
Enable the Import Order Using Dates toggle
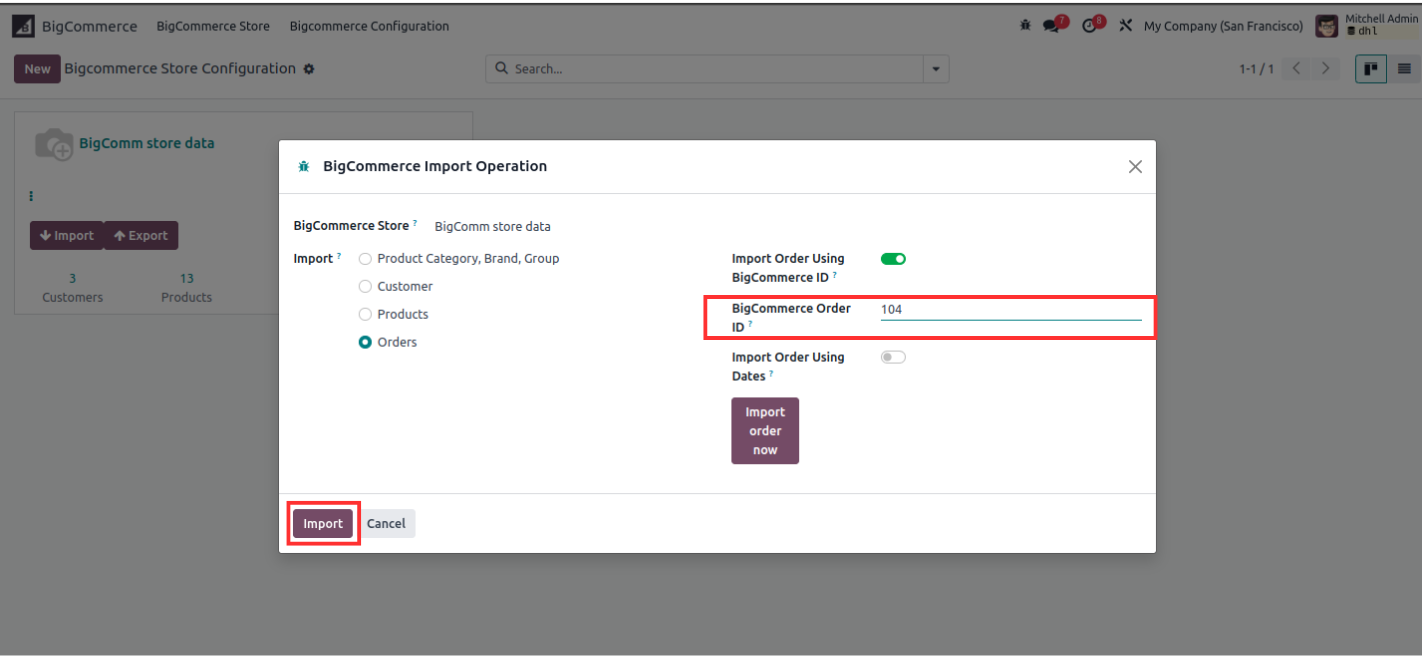click(x=893, y=358)
